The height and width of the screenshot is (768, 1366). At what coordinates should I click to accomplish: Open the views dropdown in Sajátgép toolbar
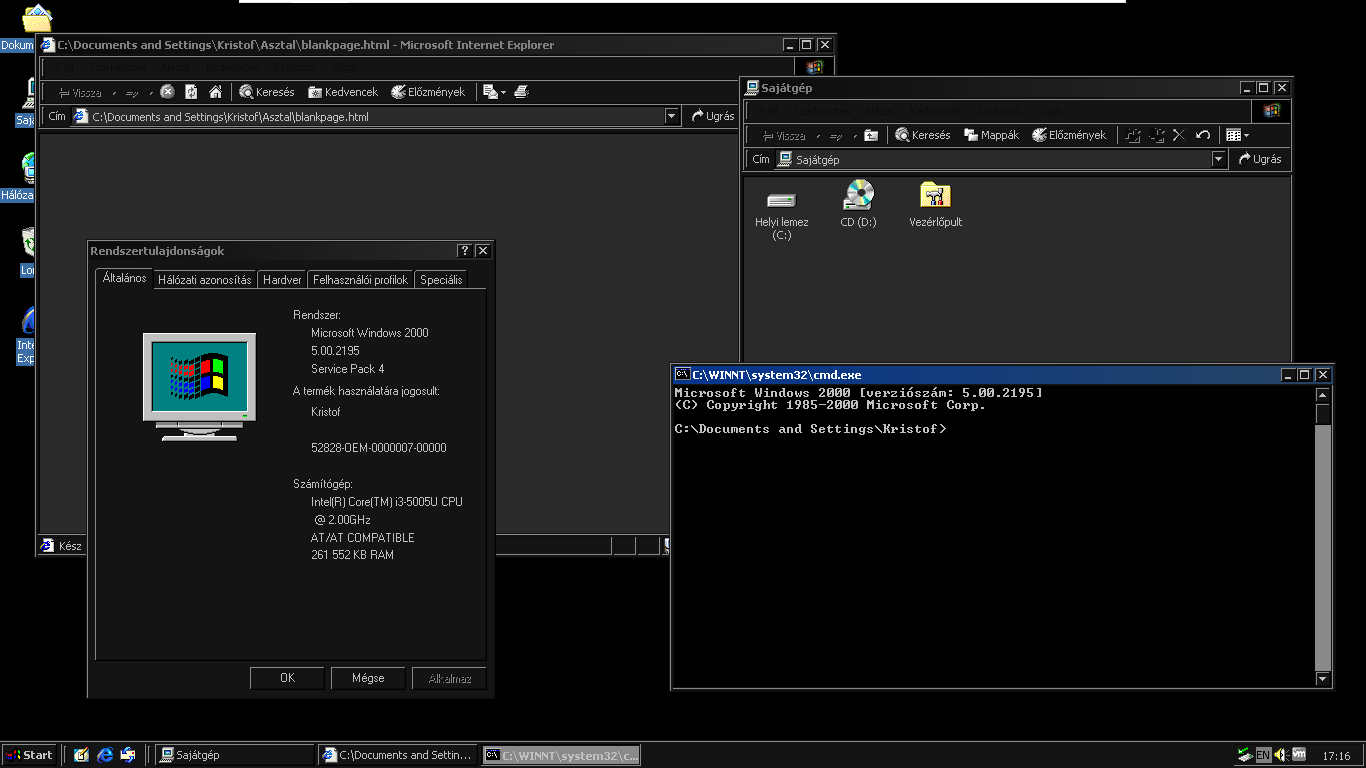(x=1246, y=134)
